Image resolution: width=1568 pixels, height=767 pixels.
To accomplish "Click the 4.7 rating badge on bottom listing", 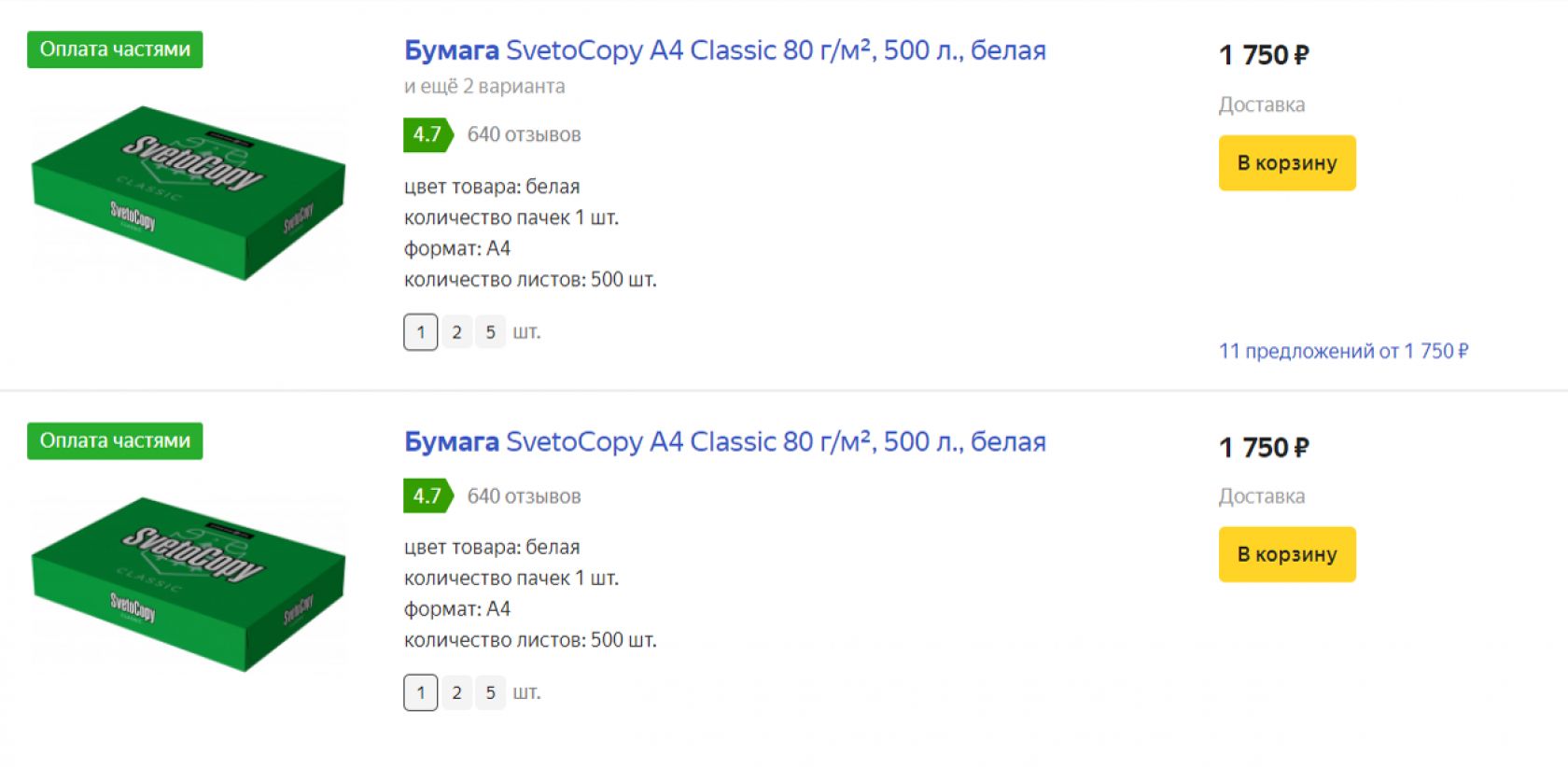I will point(427,495).
